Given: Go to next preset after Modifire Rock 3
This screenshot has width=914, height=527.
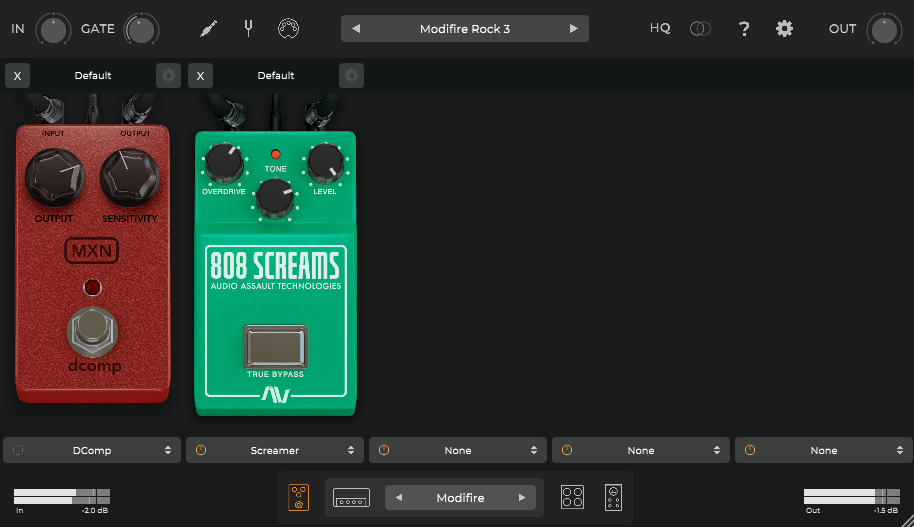Looking at the screenshot, I should (x=573, y=29).
